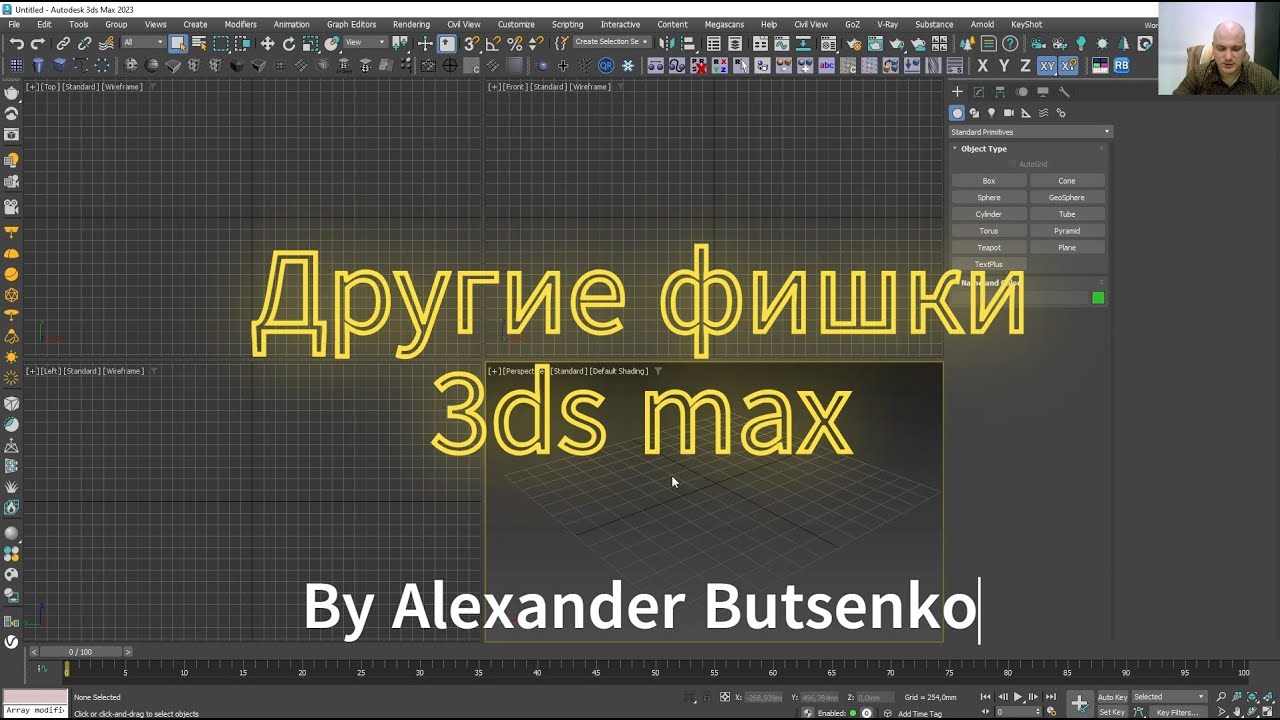Toggle Auto Key mode
The width and height of the screenshot is (1280, 720).
coord(1112,697)
